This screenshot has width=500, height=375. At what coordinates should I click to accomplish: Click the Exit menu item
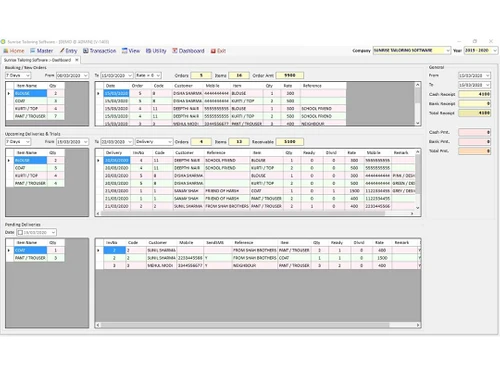click(218, 51)
